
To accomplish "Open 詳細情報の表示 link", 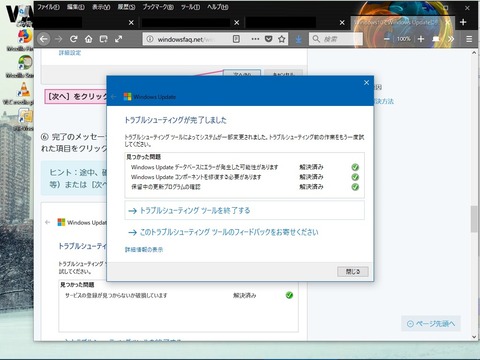I will 144,249.
